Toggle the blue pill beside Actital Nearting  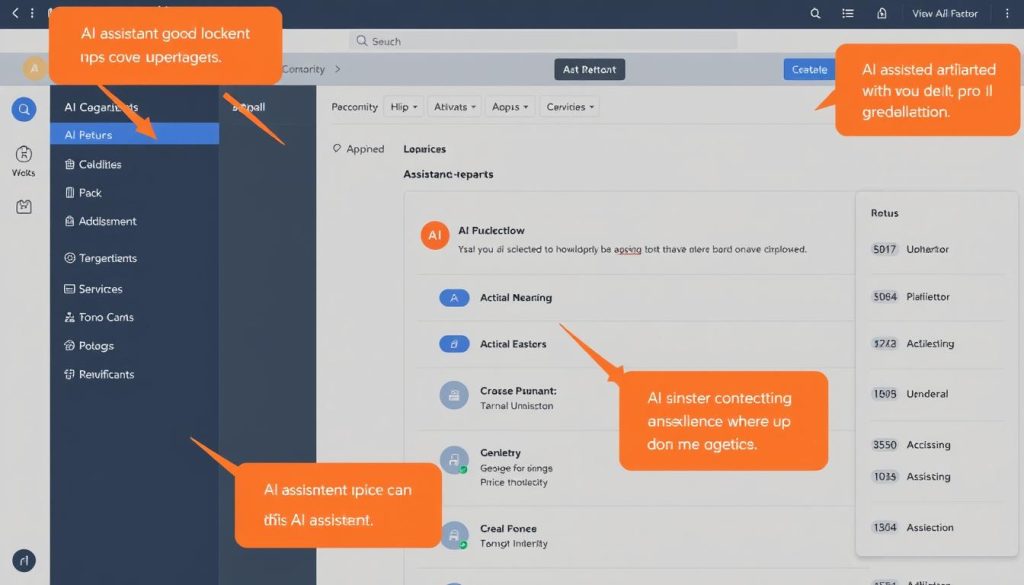454,298
